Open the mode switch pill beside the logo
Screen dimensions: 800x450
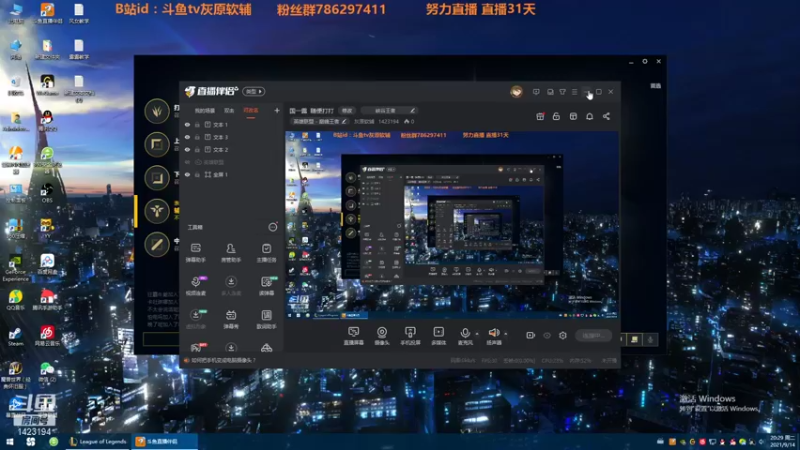254,91
